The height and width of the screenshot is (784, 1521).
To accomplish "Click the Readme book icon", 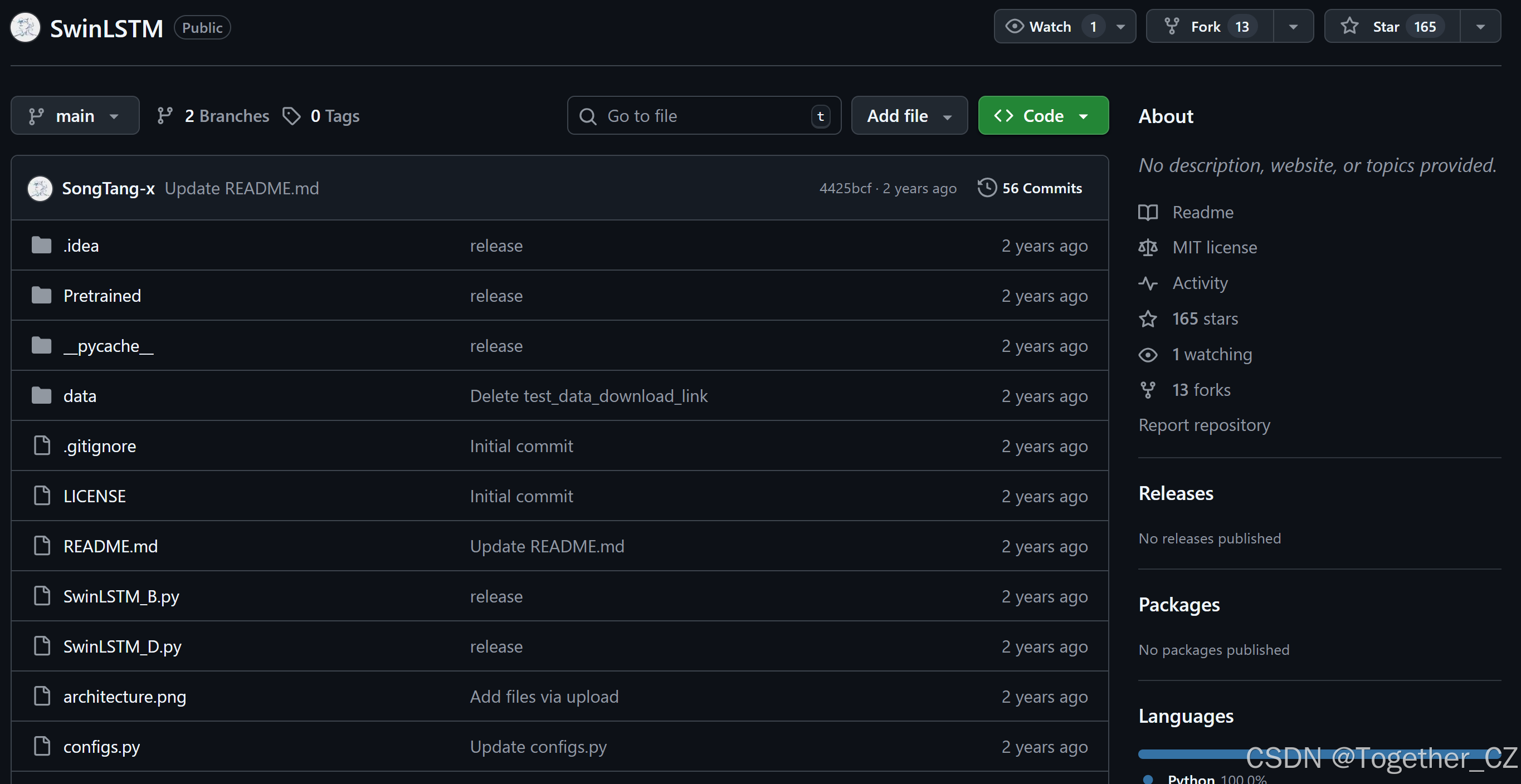I will [1147, 212].
